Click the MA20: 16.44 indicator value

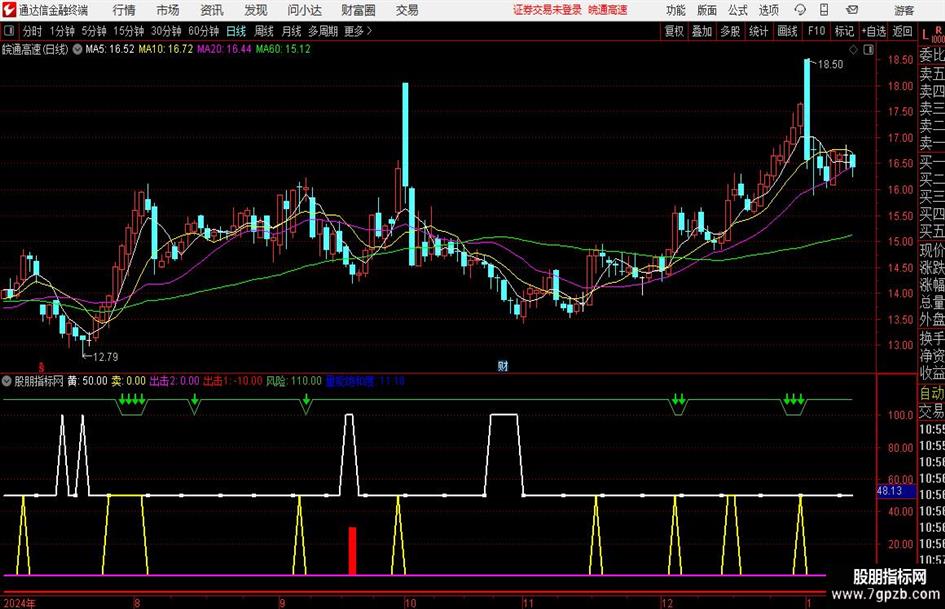tap(224, 49)
